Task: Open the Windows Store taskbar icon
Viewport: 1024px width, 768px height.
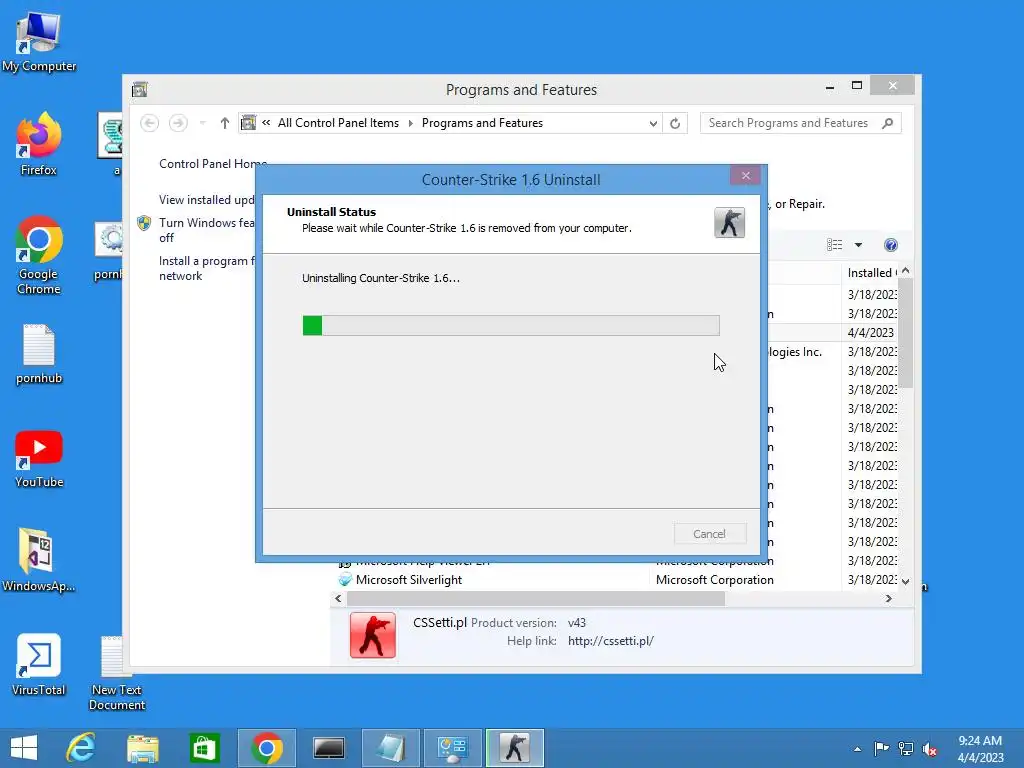Action: (204, 748)
